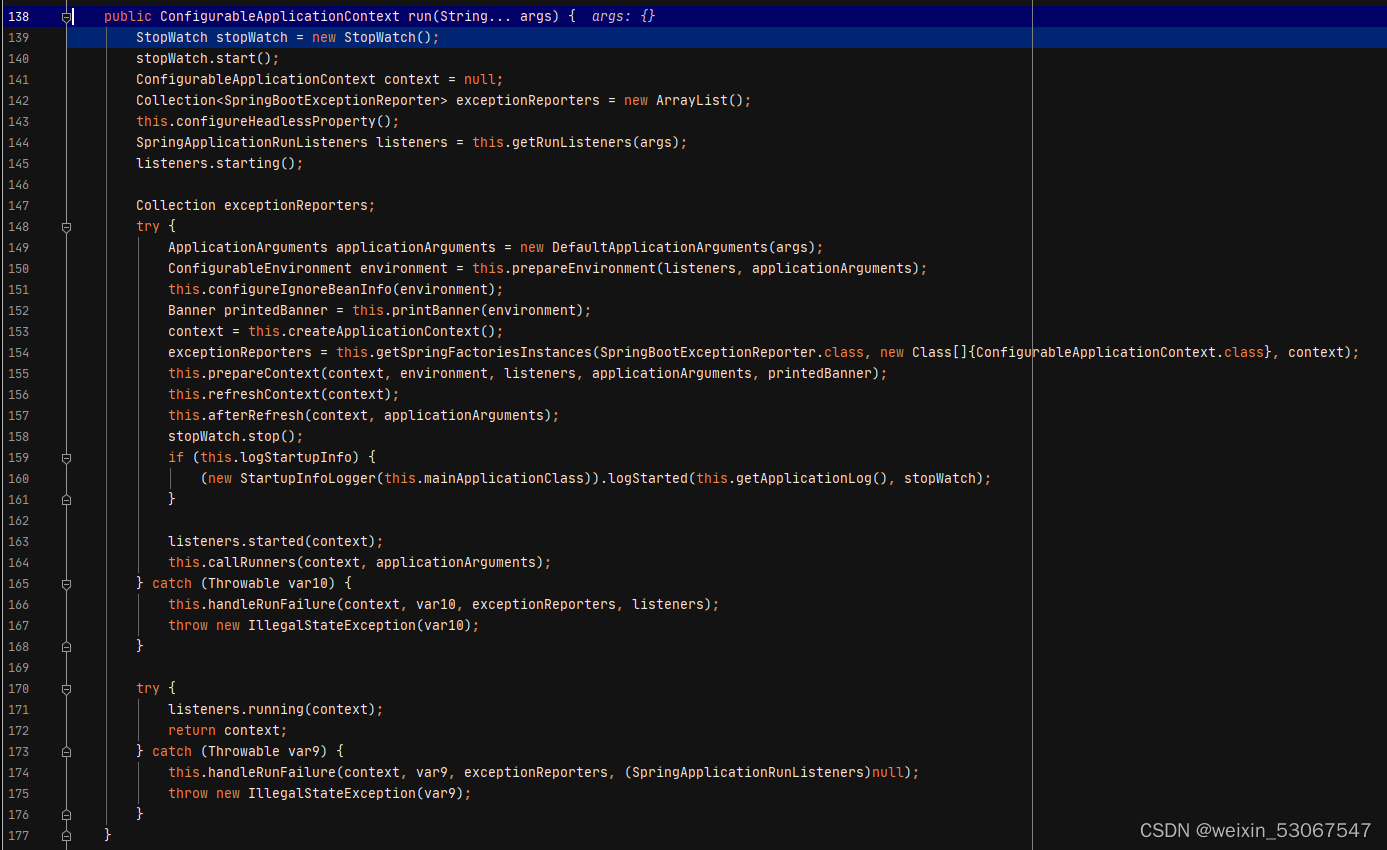Collapse the first try block at line 148
Image resolution: width=1387 pixels, height=850 pixels.
pyautogui.click(x=66, y=227)
